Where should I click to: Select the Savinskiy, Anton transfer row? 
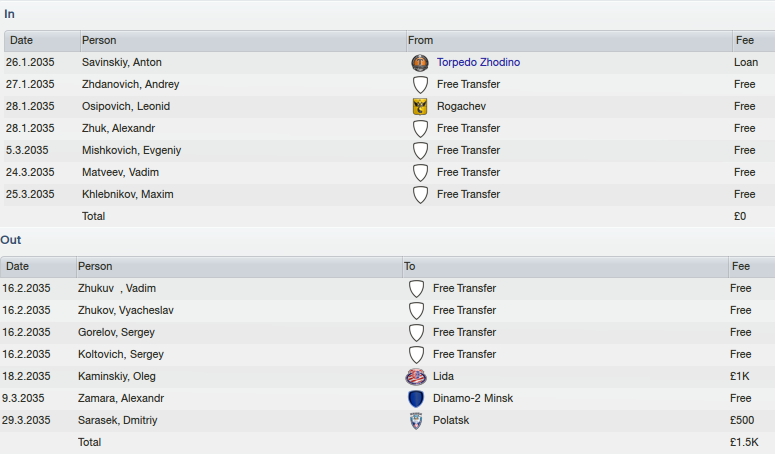point(388,62)
